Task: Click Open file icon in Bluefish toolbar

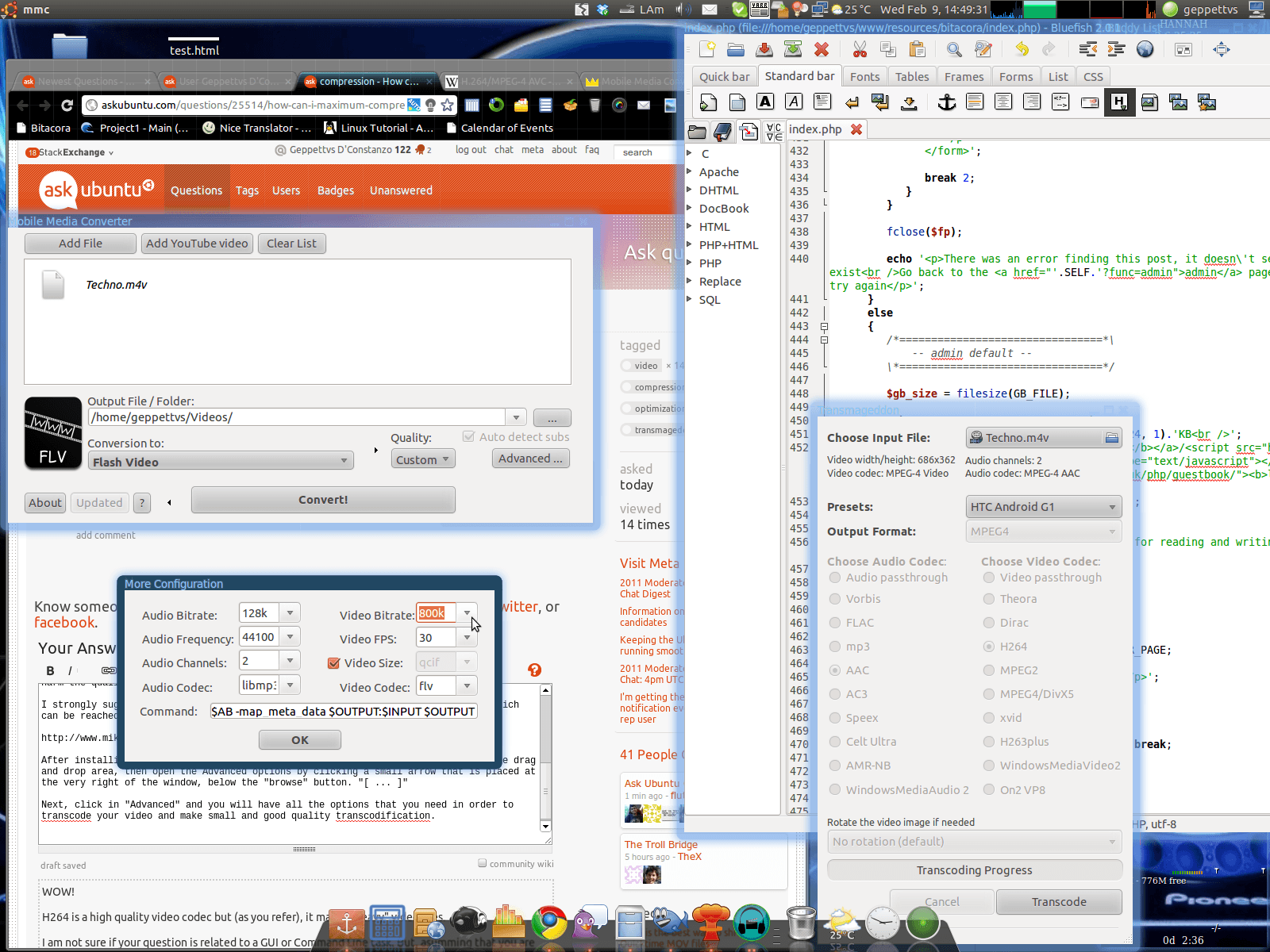Action: pyautogui.click(x=736, y=49)
